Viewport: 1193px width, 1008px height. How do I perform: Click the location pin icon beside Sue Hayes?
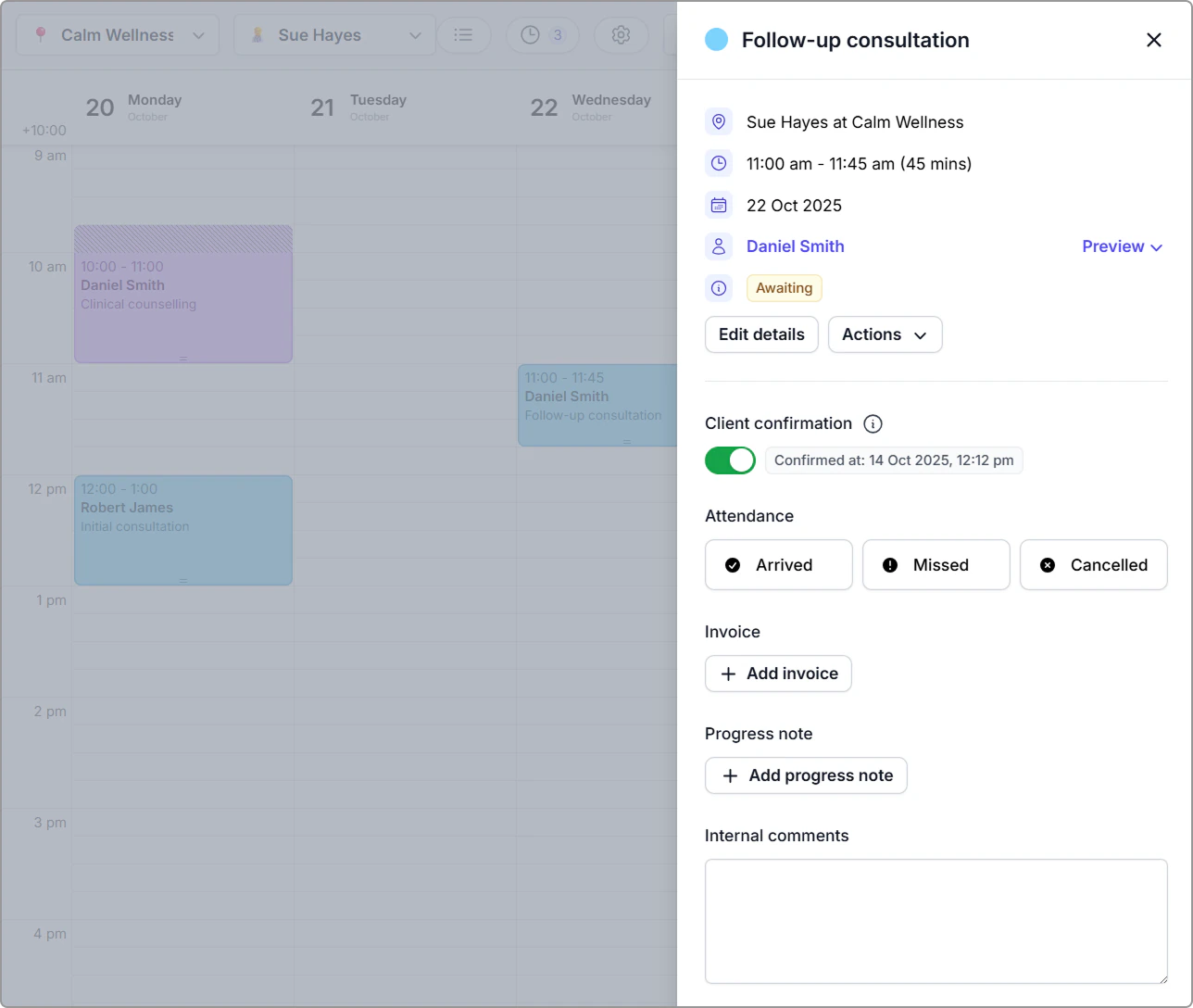(719, 122)
